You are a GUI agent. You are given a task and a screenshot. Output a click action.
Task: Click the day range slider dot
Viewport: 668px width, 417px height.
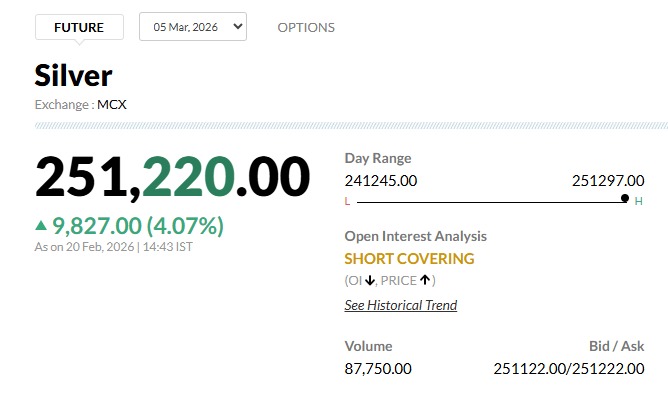[625, 199]
